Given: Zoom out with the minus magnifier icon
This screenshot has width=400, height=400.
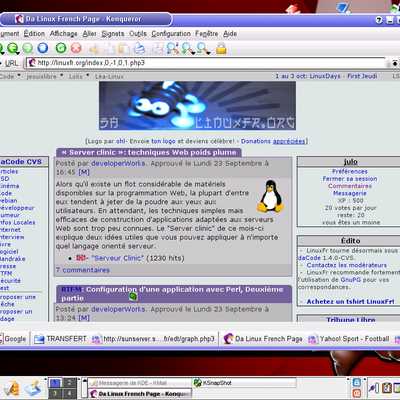Looking at the screenshot, I should click(202, 48).
